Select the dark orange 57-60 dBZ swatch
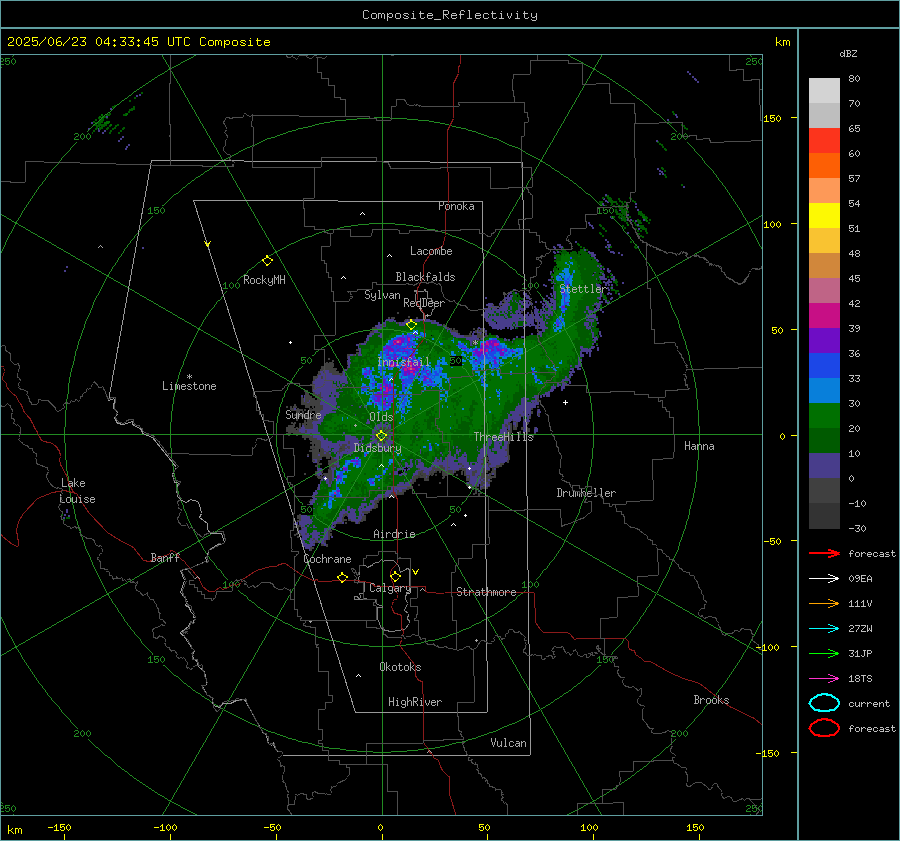This screenshot has width=900, height=841. click(x=824, y=165)
